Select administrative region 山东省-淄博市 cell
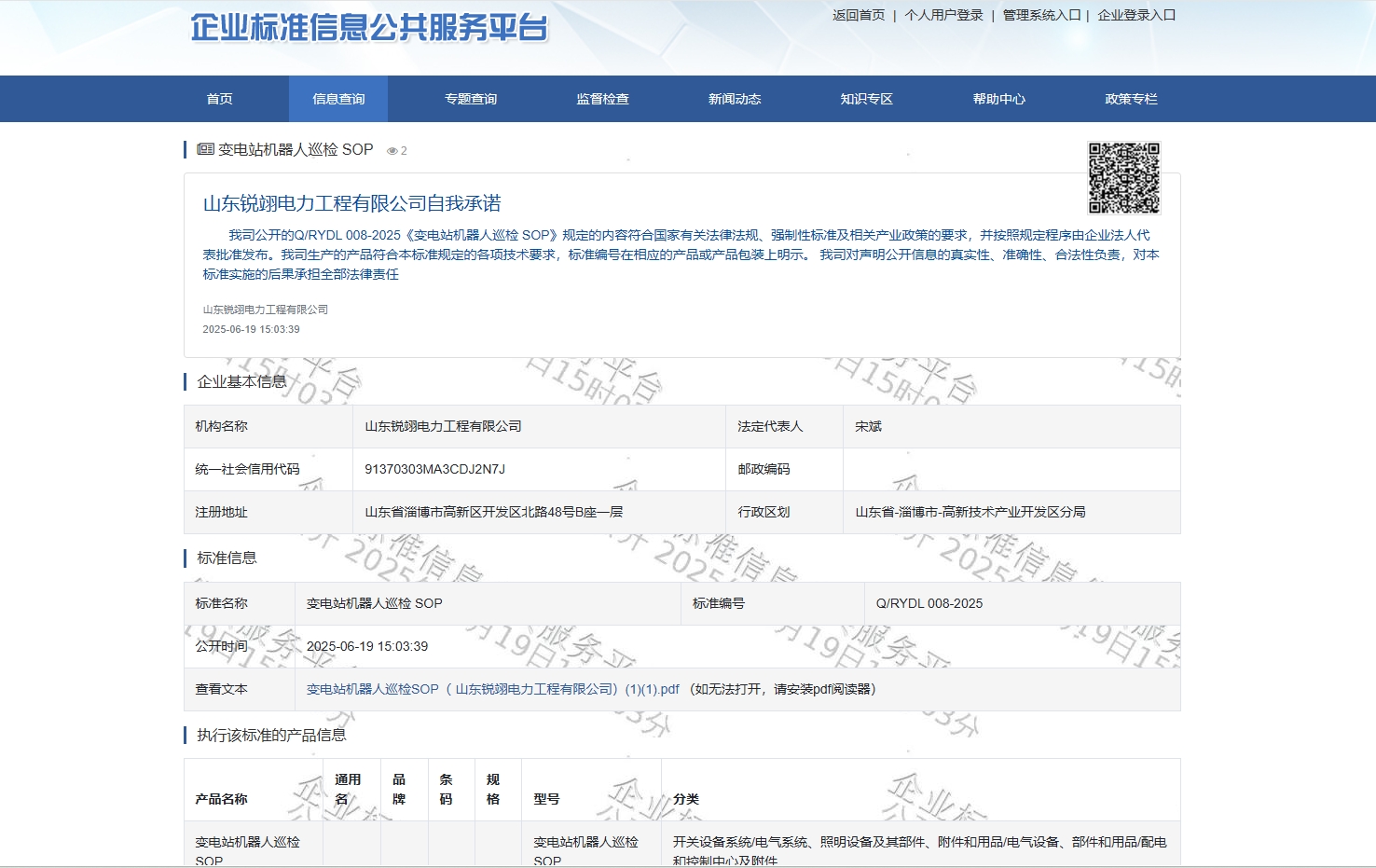1376x868 pixels. [1011, 512]
